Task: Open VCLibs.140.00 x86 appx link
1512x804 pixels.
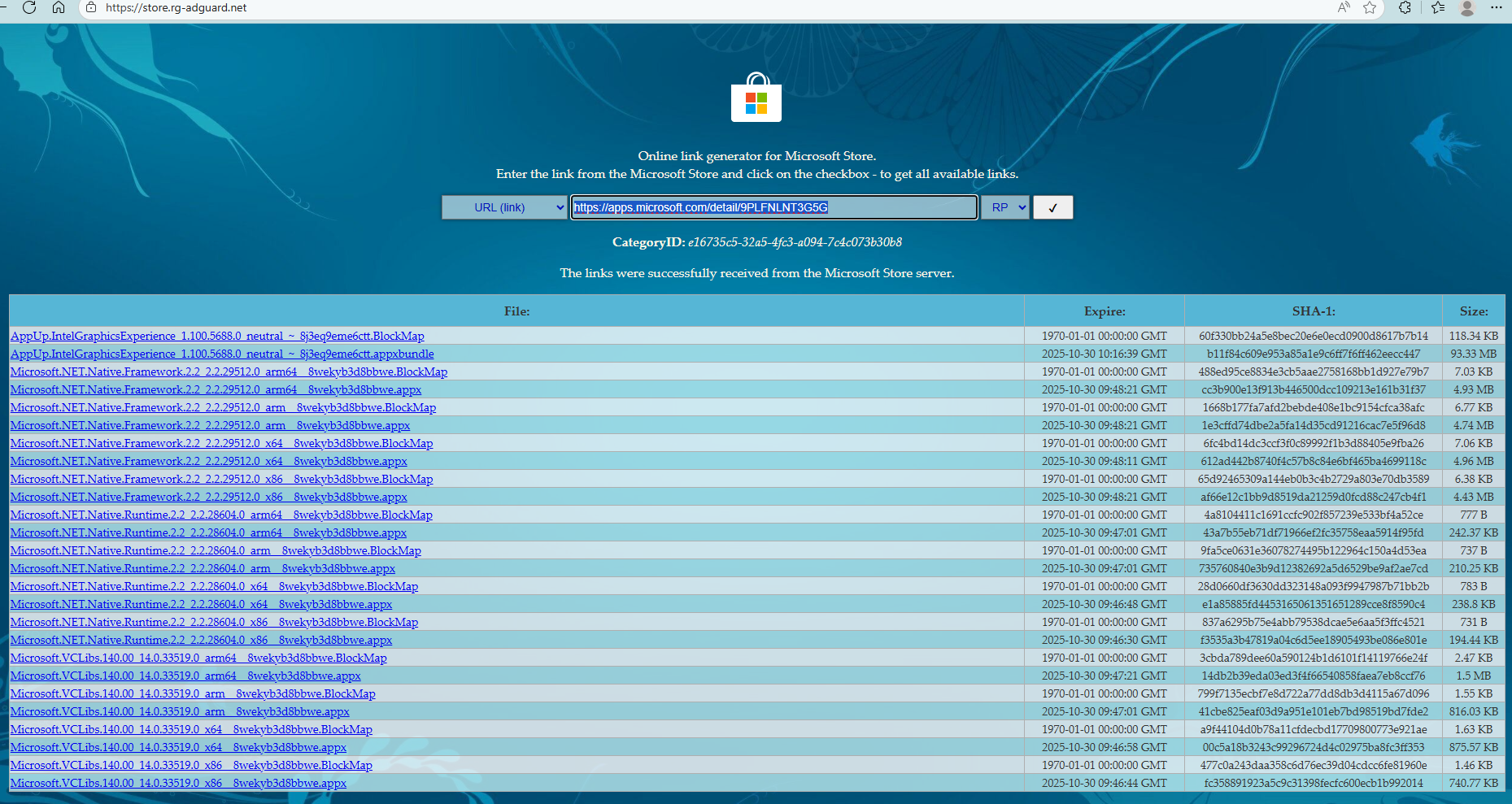Action: tap(178, 783)
